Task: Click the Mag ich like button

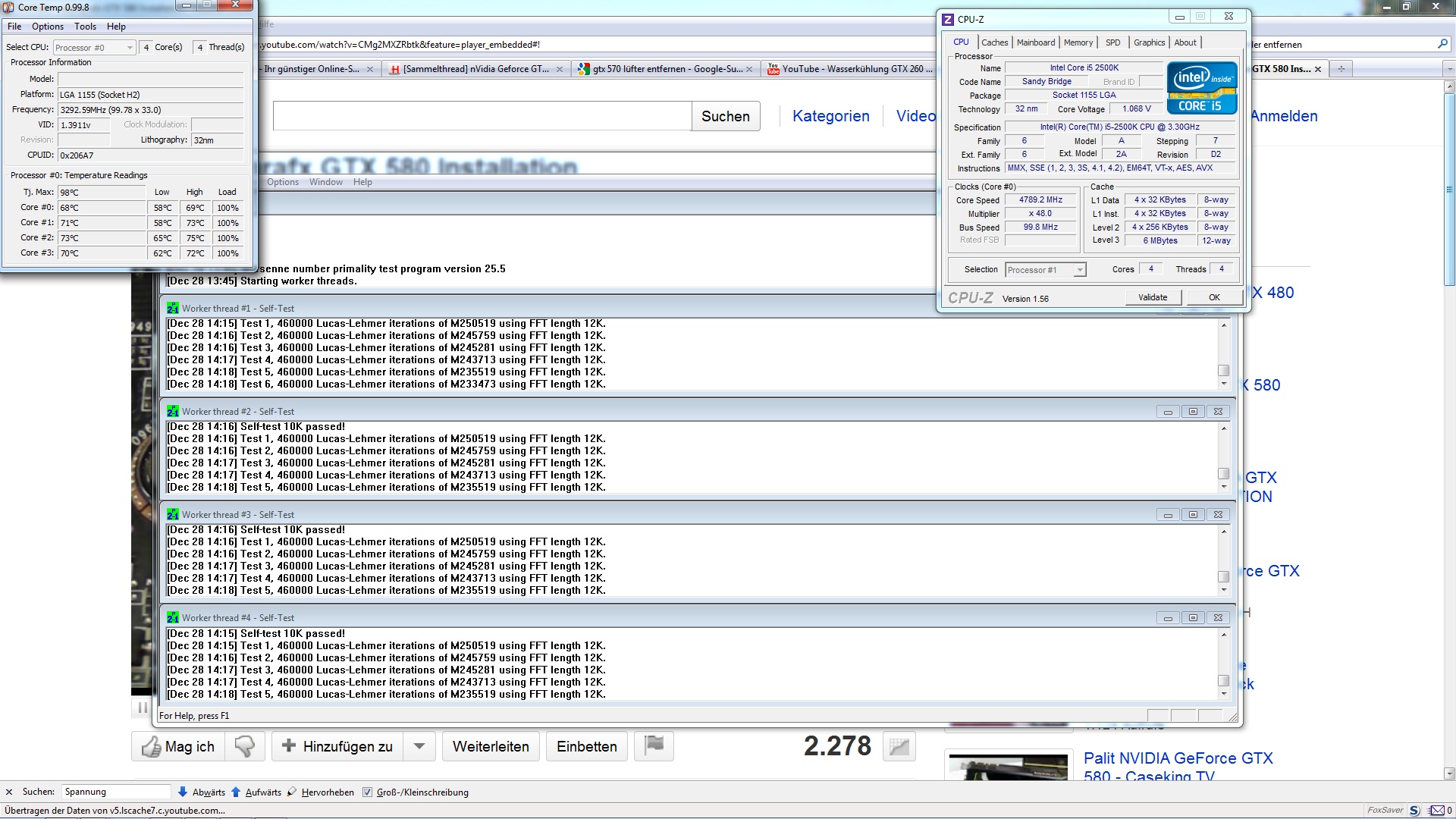Action: 179,746
